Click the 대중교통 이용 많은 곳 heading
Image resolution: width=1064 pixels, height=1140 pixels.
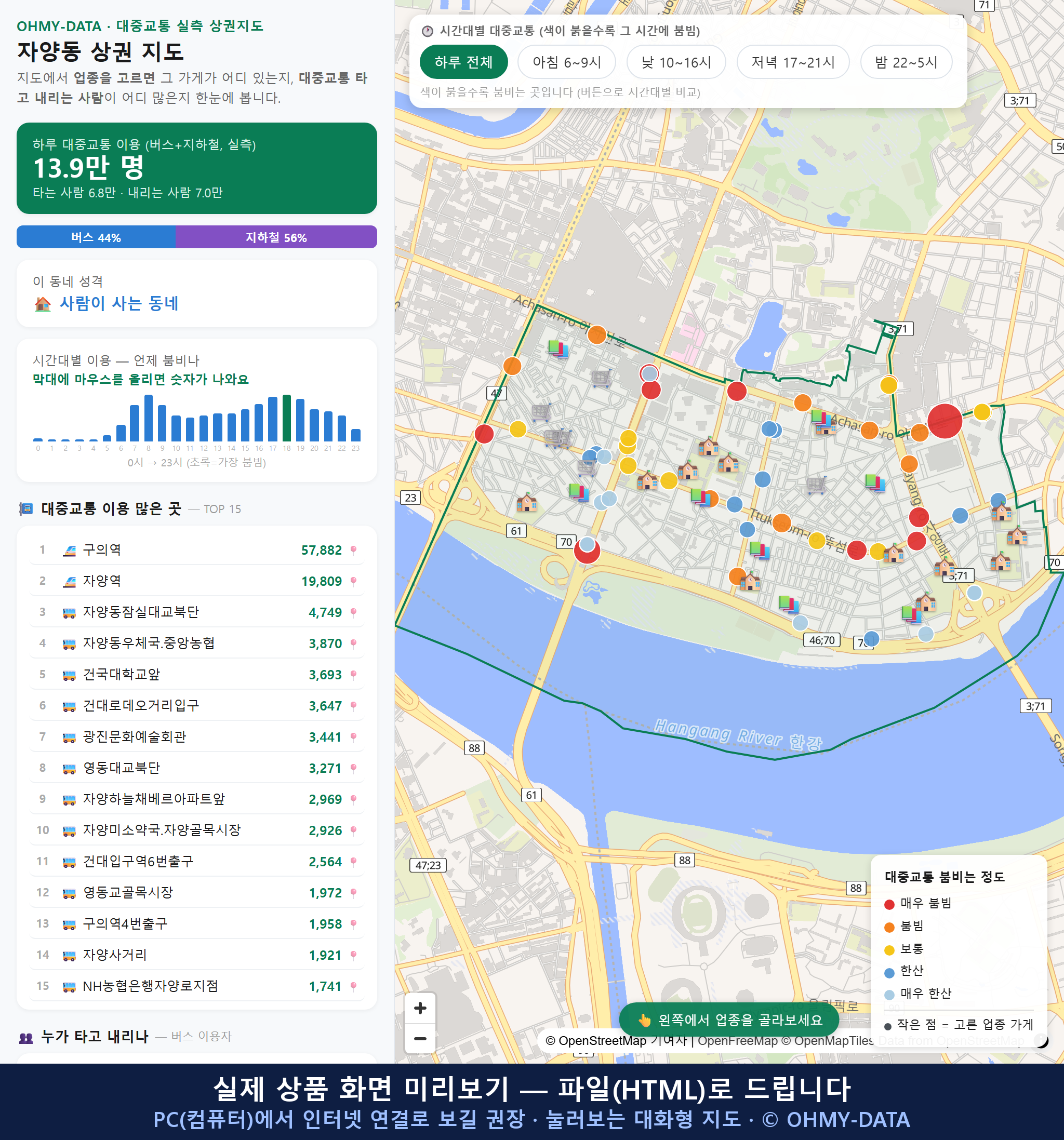(x=111, y=508)
